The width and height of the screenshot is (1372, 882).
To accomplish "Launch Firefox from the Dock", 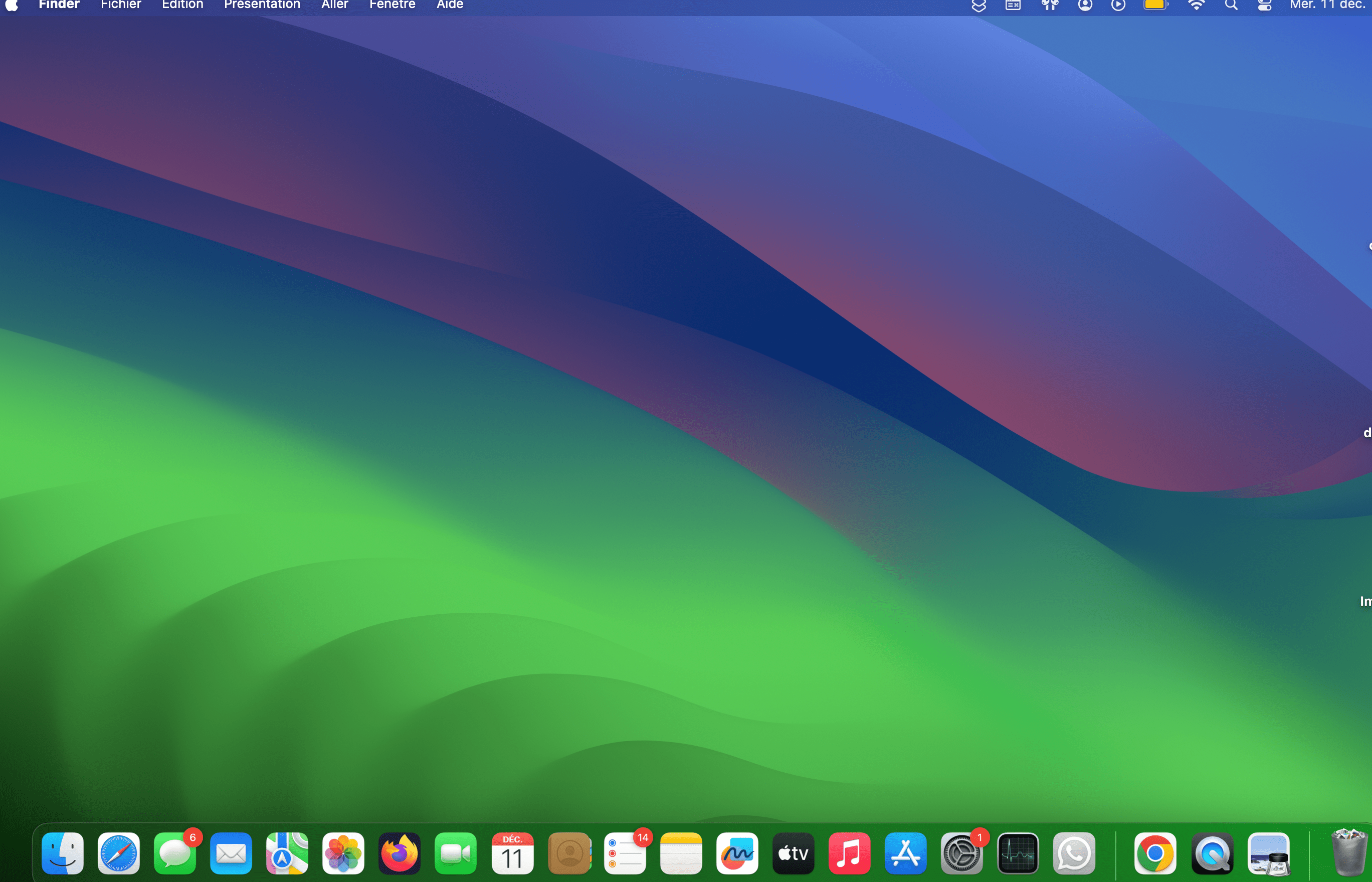I will [x=400, y=853].
